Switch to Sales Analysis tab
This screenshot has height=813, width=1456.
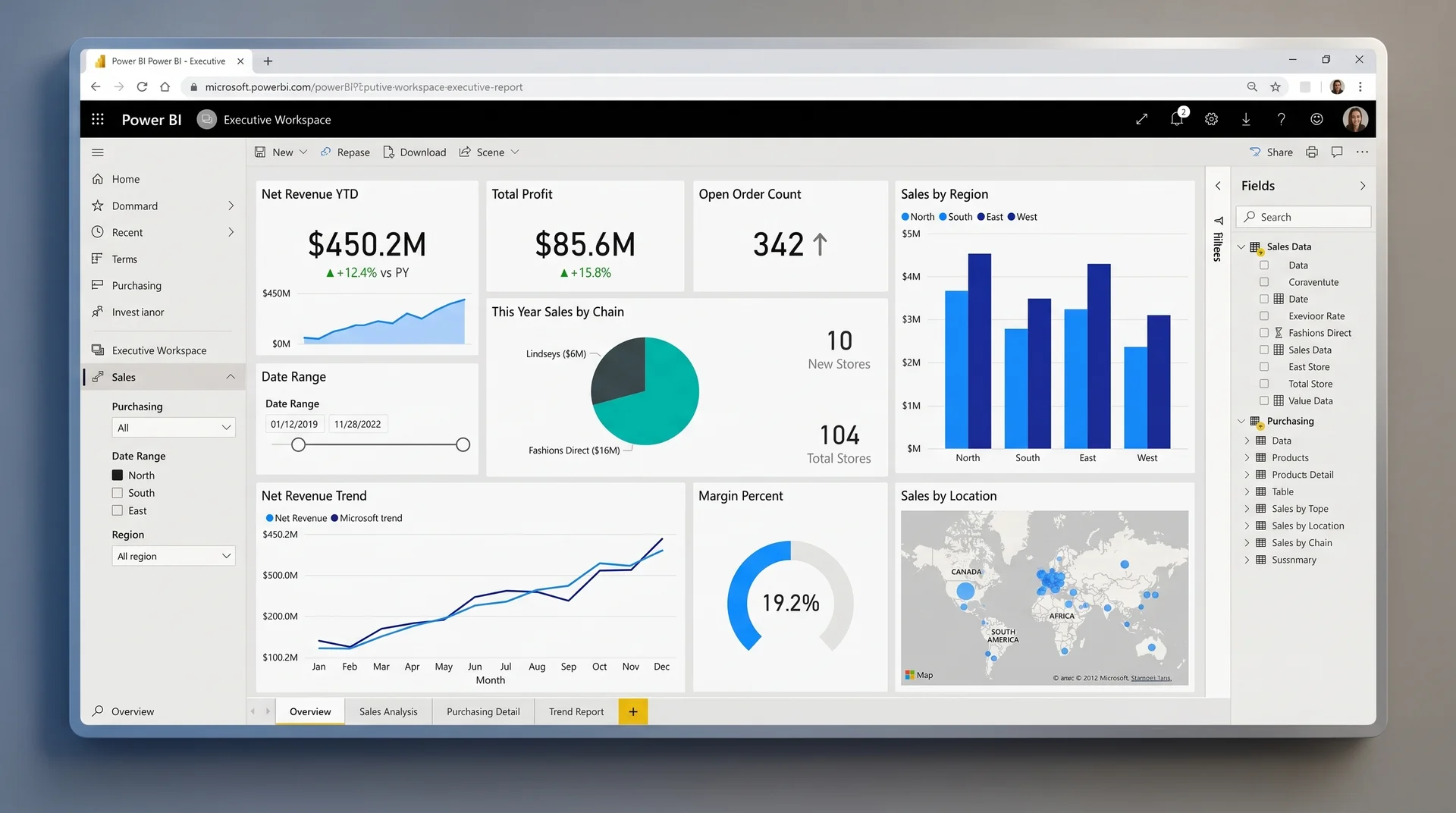click(388, 711)
